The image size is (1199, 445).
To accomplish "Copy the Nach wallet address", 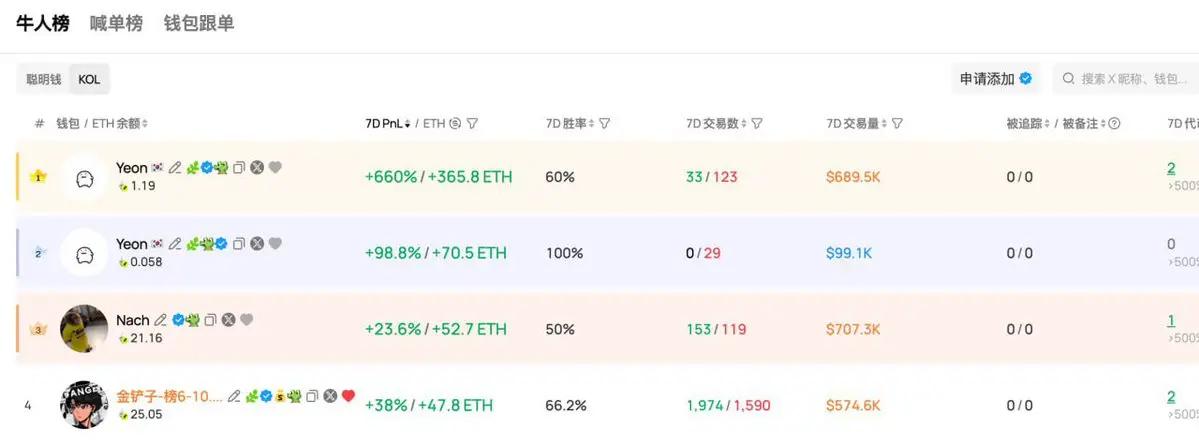I will coord(210,320).
